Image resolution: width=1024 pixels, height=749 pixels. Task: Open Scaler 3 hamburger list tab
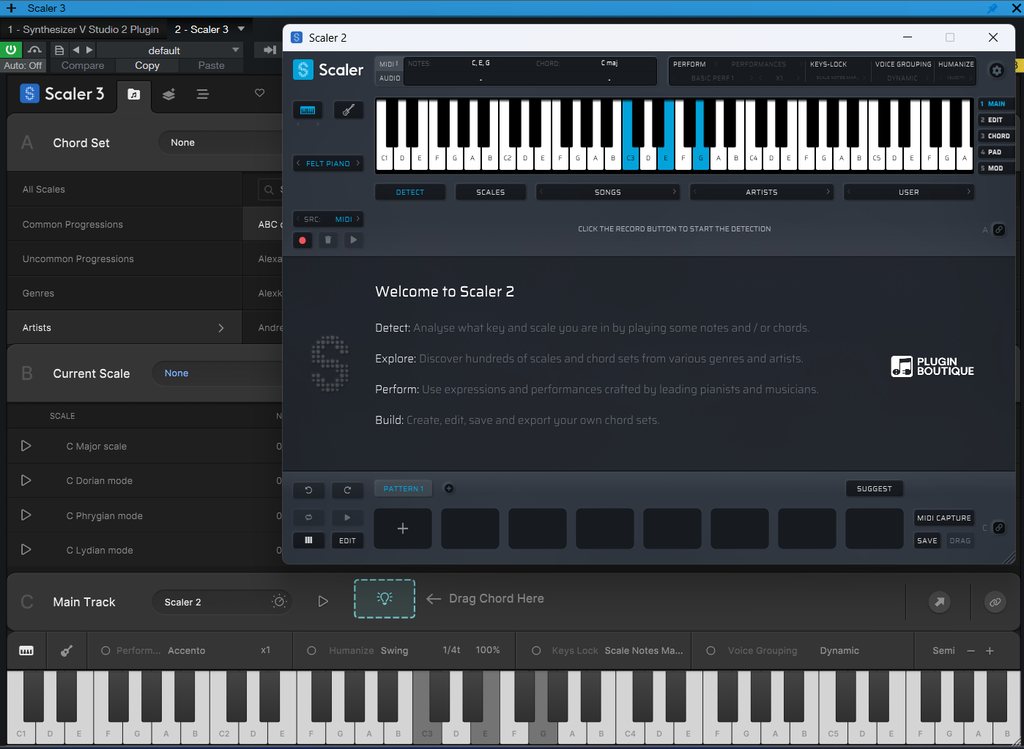click(203, 95)
